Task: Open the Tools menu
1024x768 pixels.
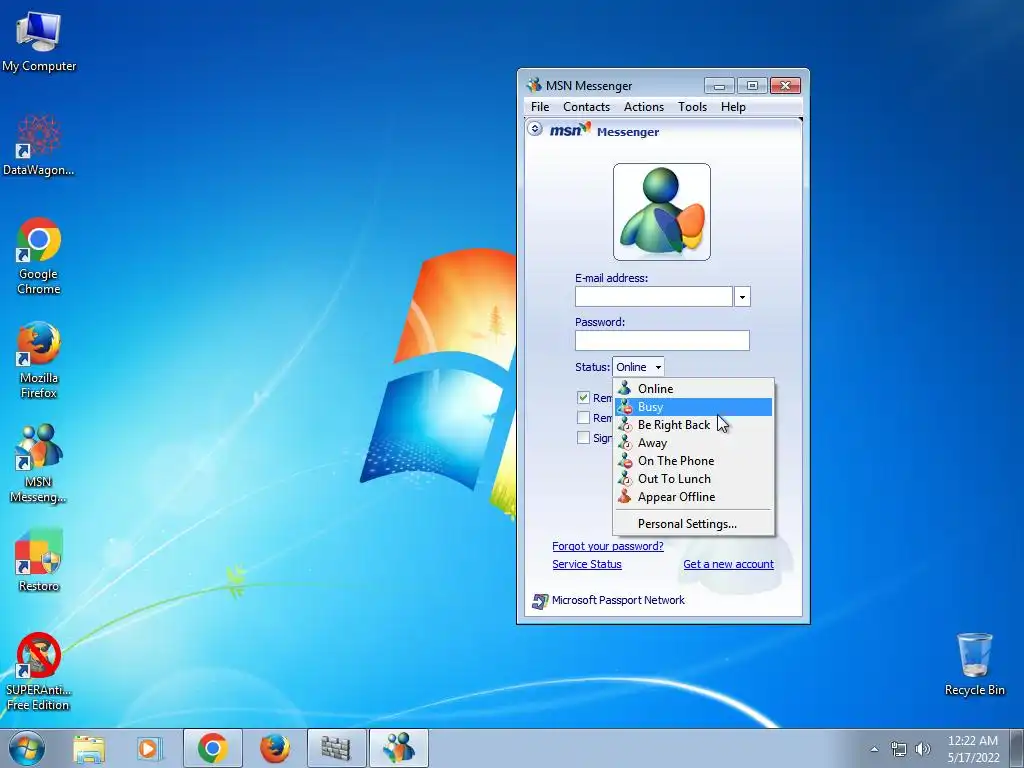Action: (692, 106)
